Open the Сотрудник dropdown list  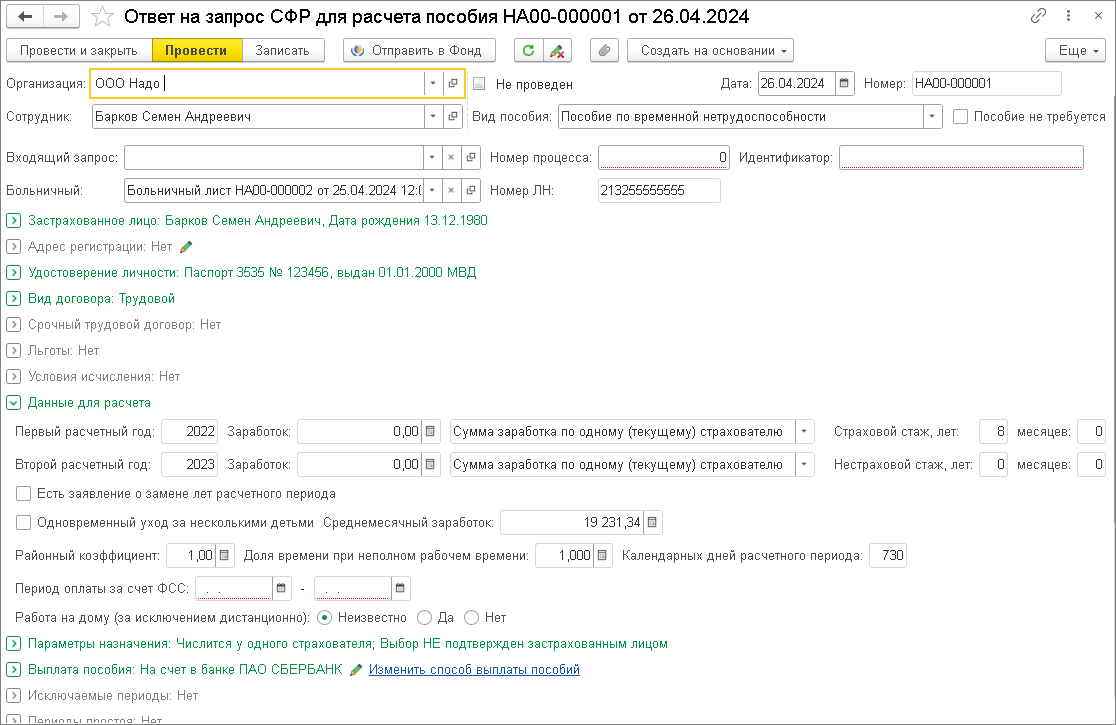(433, 117)
